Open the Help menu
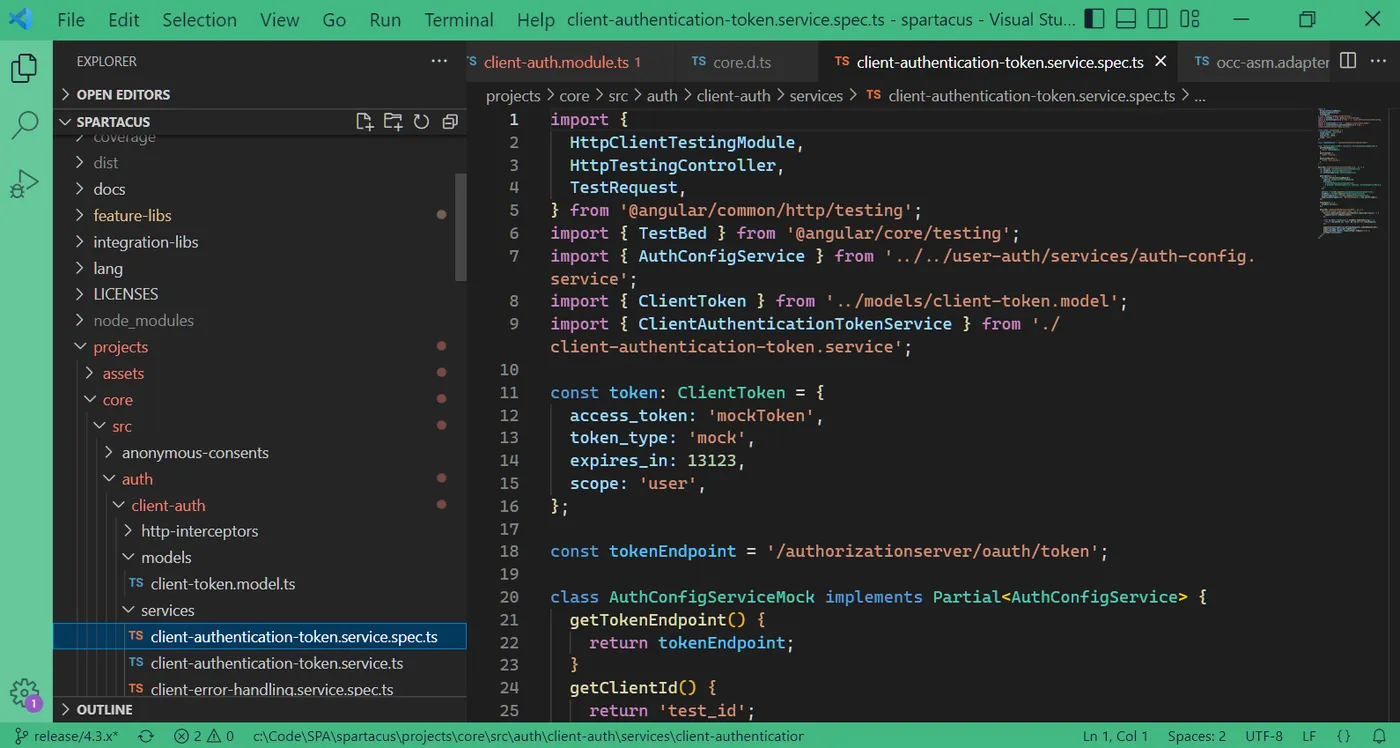1400x748 pixels. [536, 20]
